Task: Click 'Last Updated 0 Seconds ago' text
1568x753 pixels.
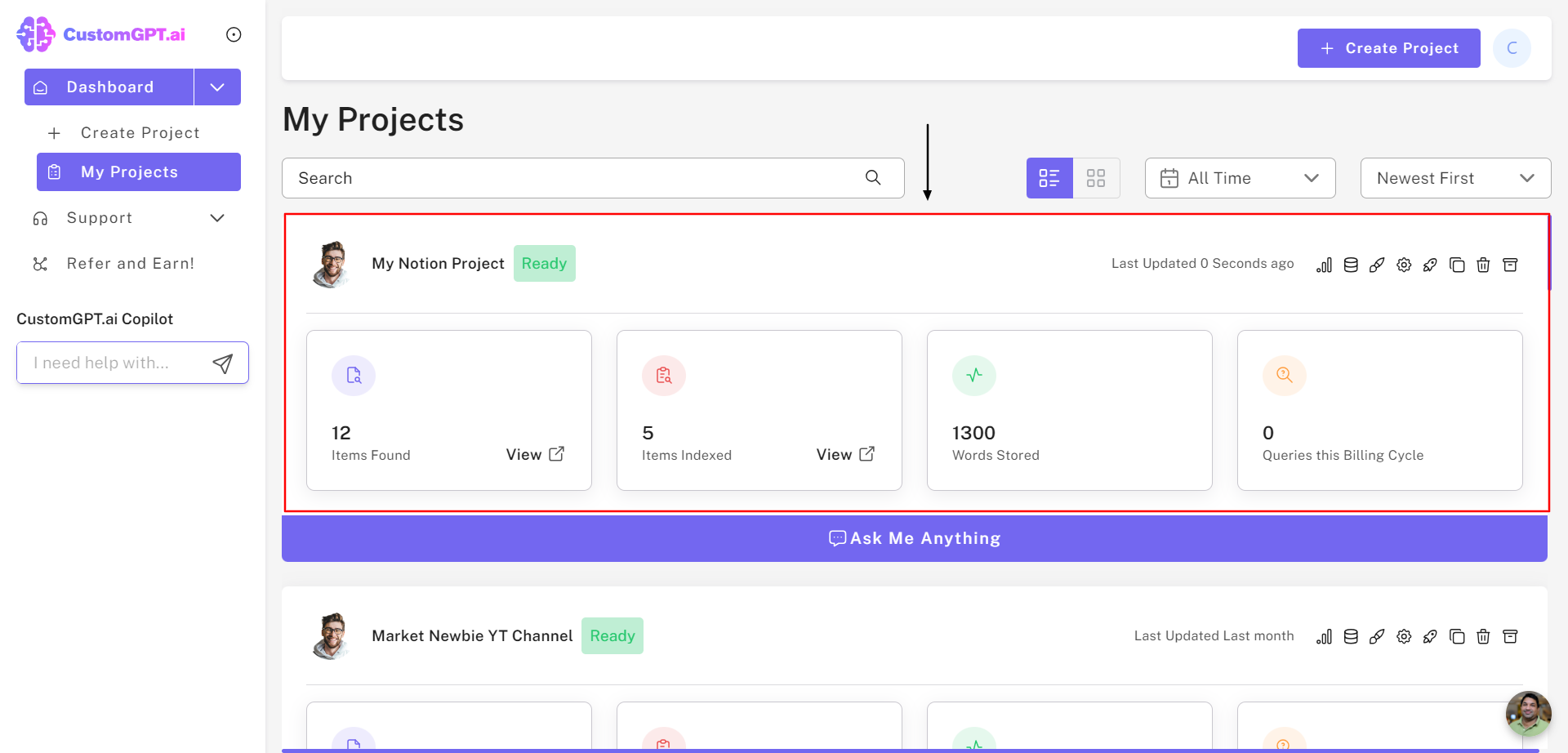Action: (1202, 263)
